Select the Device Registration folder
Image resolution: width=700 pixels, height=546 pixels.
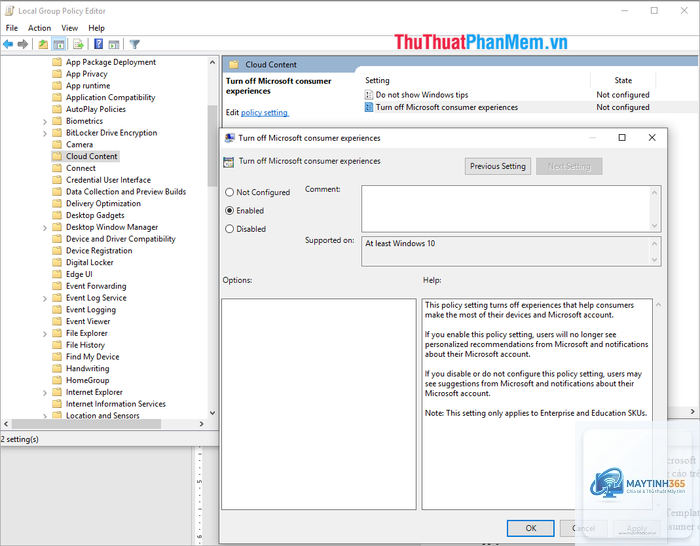point(99,250)
